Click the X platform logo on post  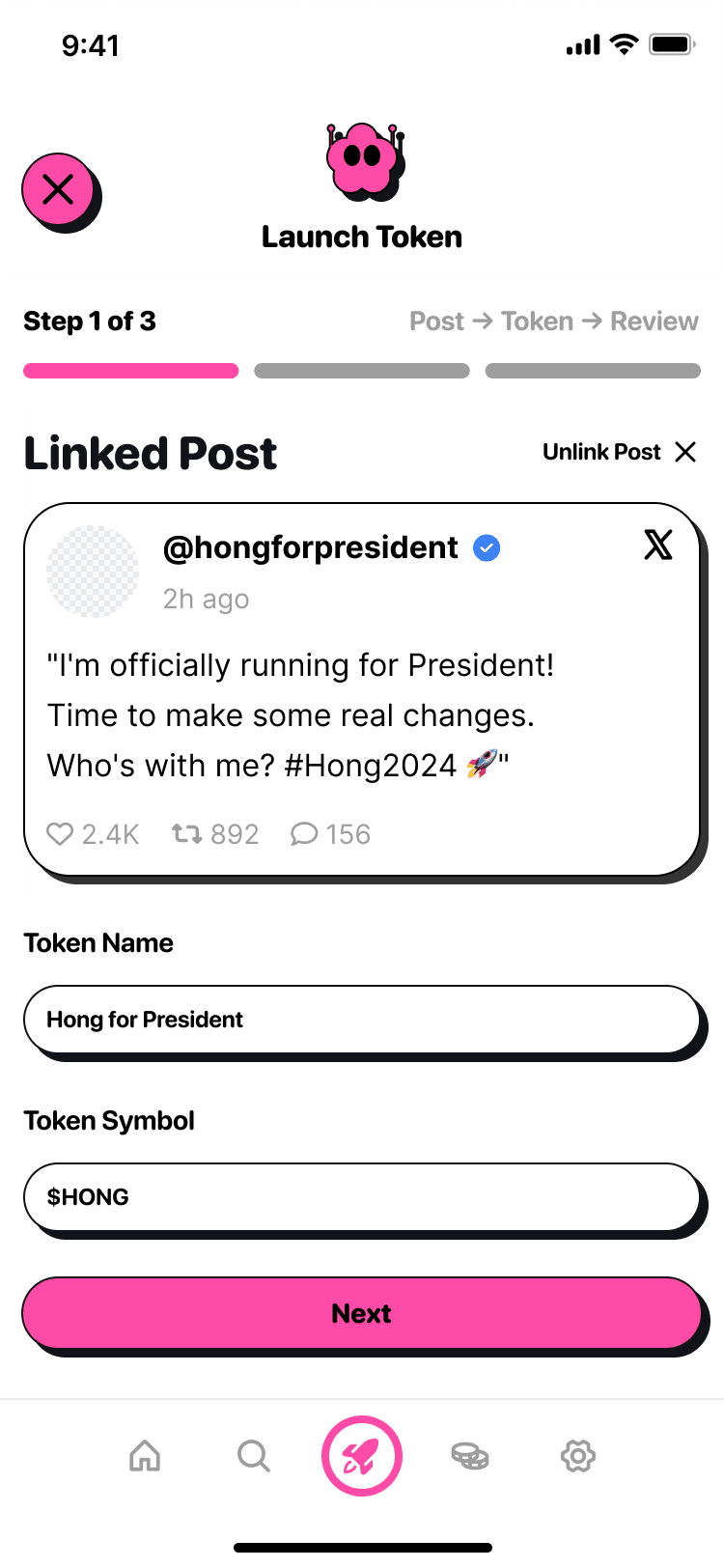pyautogui.click(x=658, y=546)
